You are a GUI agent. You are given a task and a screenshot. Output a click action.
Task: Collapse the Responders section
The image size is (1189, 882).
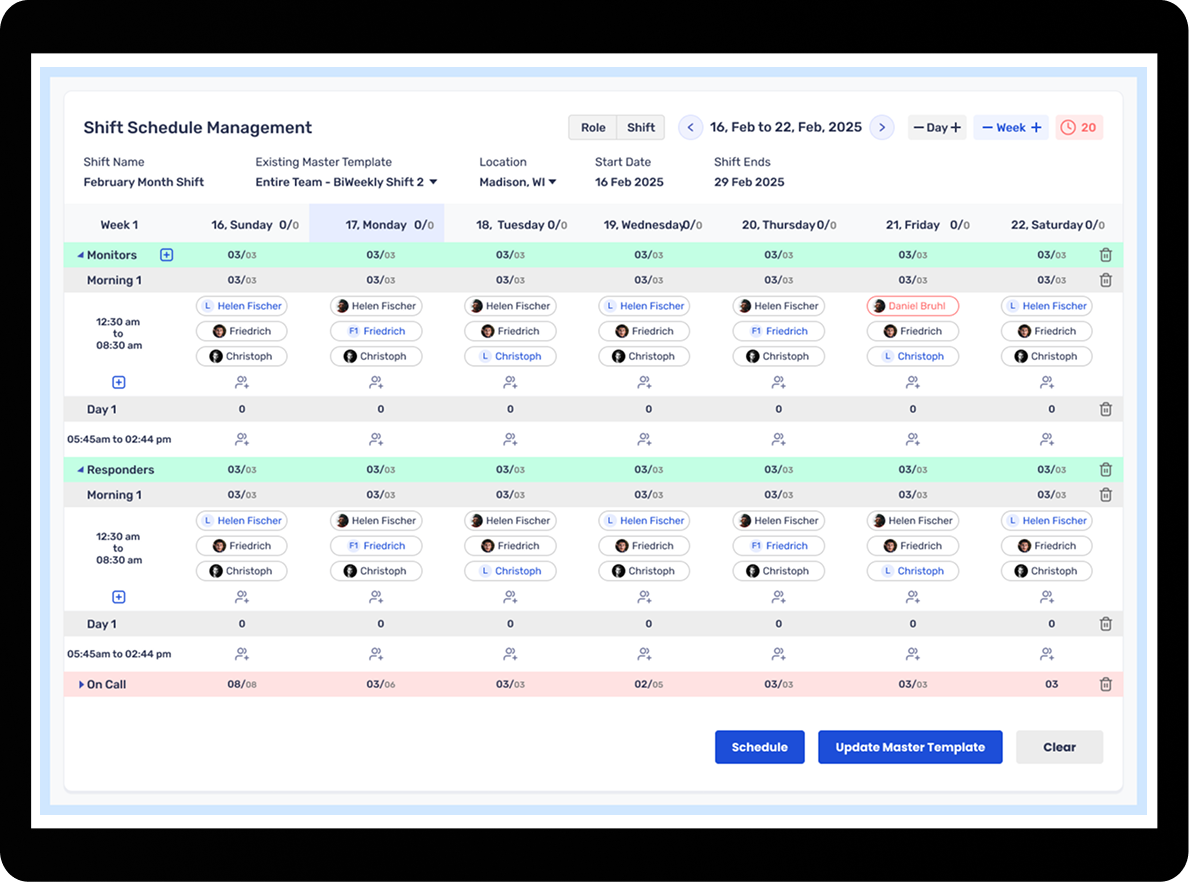81,470
